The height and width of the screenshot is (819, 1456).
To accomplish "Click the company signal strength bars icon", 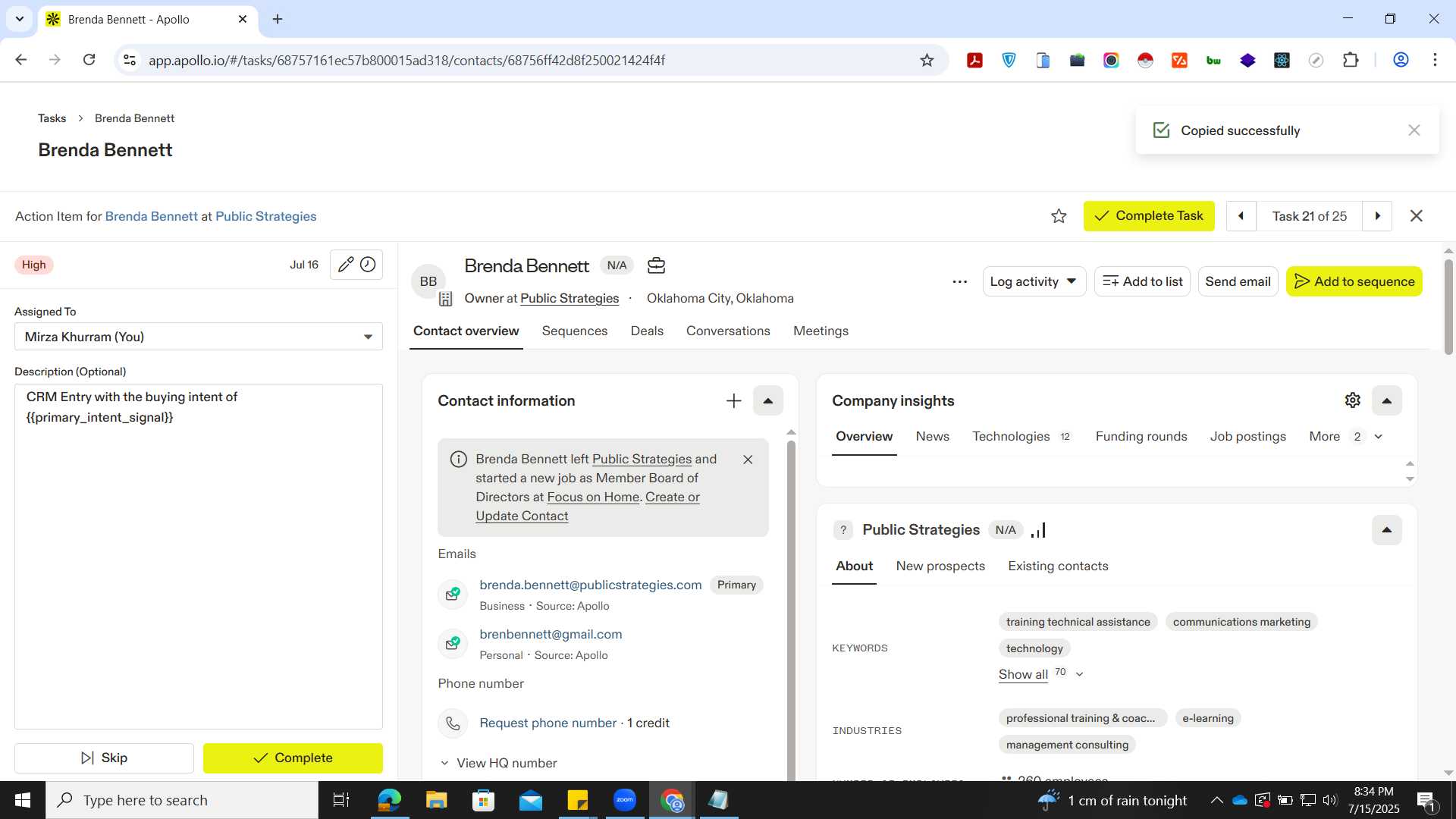I will click(1039, 530).
